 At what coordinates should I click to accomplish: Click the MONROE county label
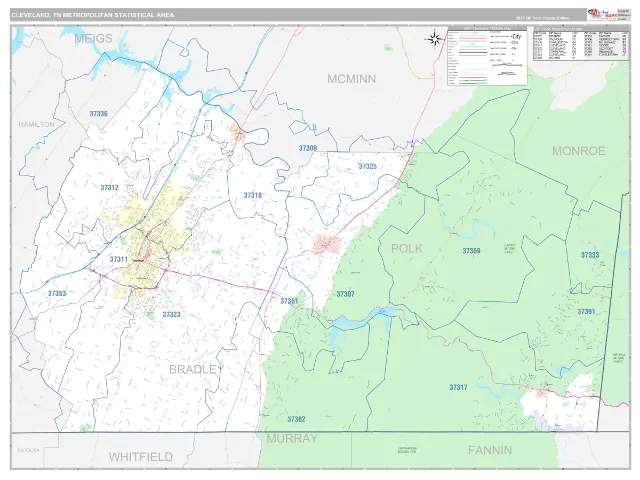(578, 151)
